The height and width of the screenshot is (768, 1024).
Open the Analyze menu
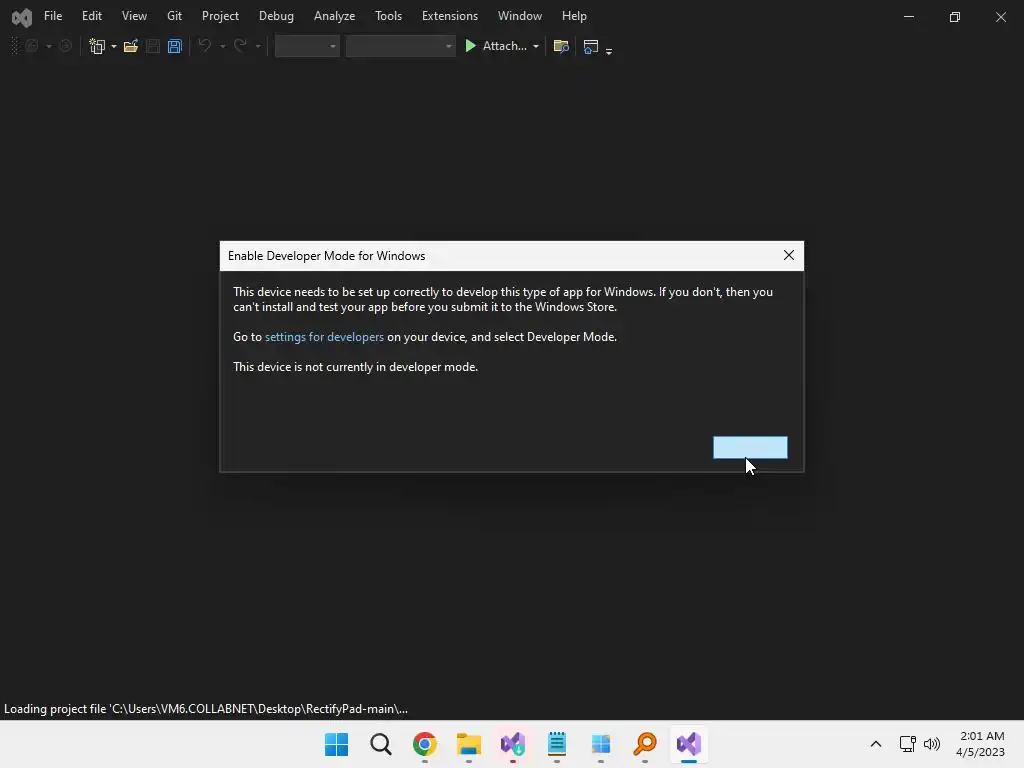pyautogui.click(x=334, y=16)
